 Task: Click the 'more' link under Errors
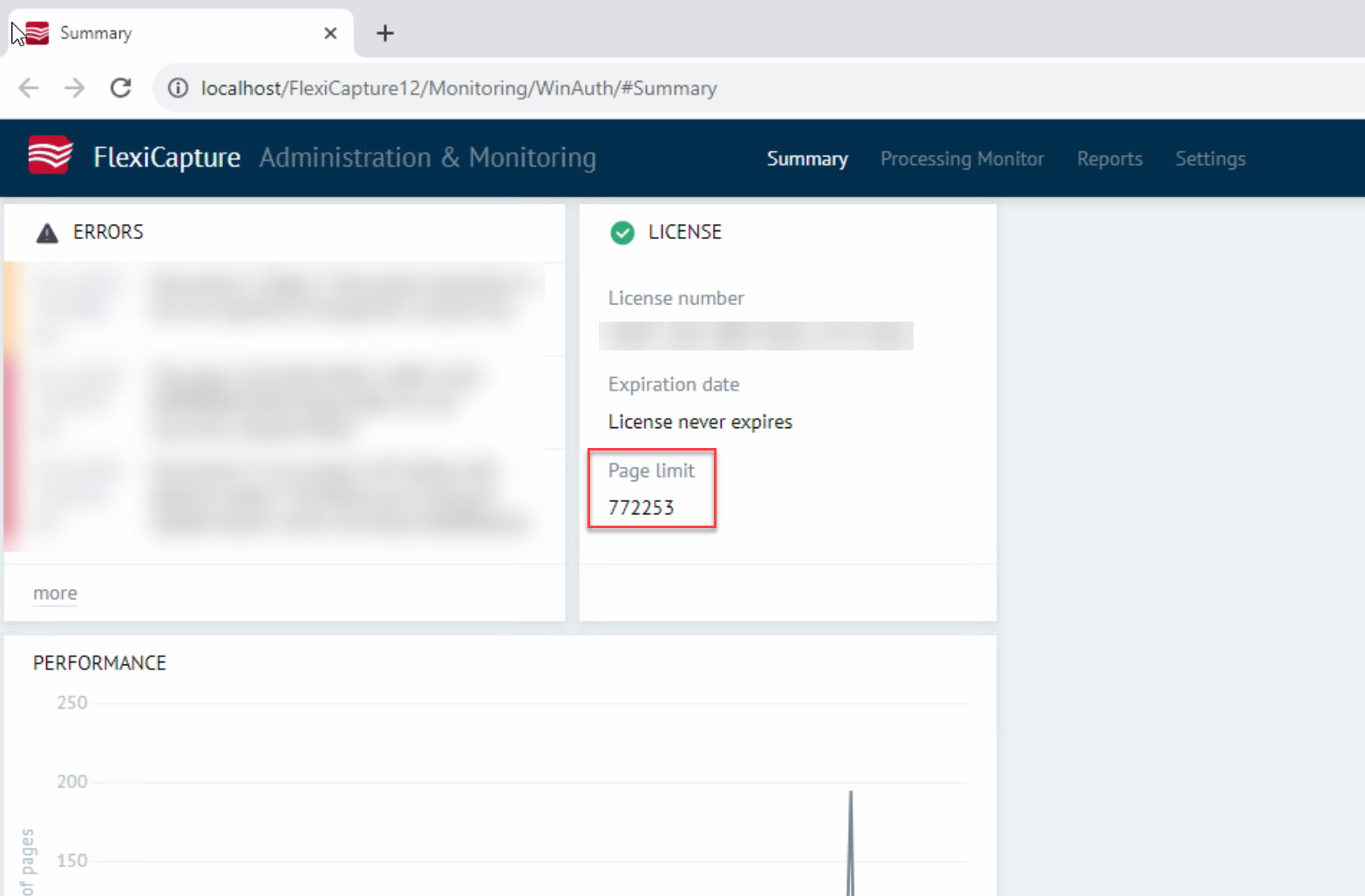coord(55,594)
